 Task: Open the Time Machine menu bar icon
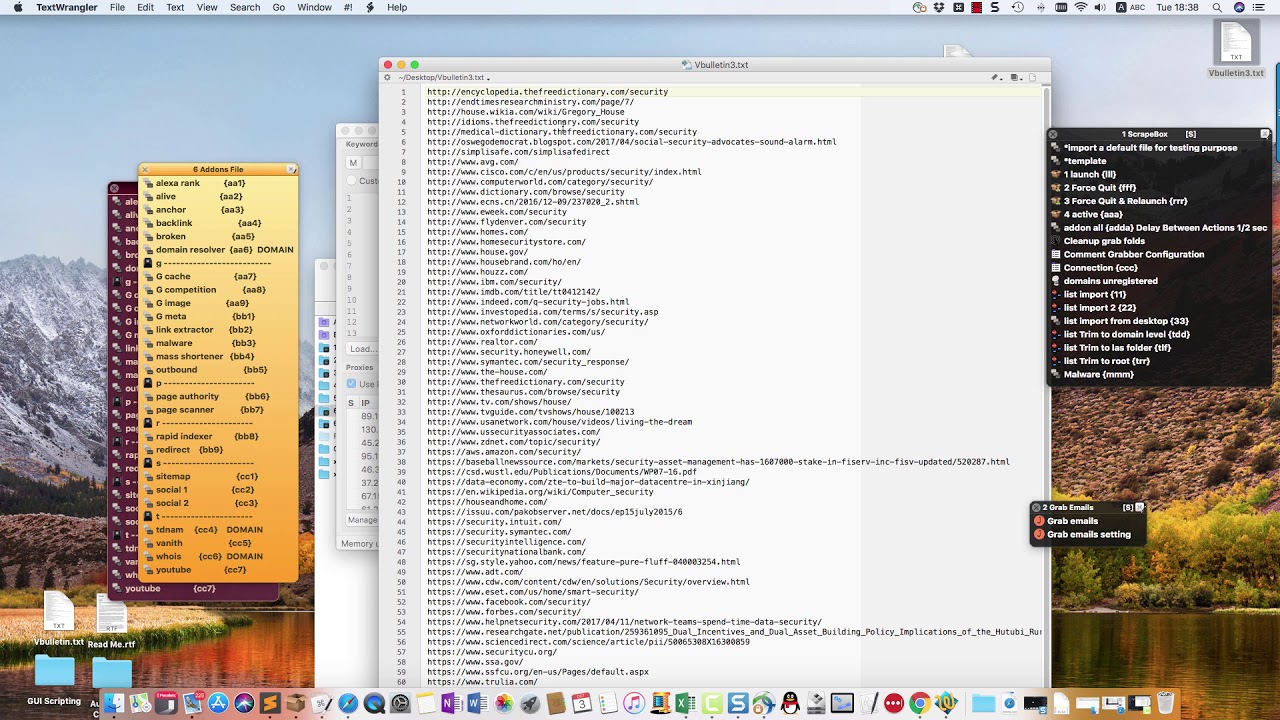[x=1018, y=7]
